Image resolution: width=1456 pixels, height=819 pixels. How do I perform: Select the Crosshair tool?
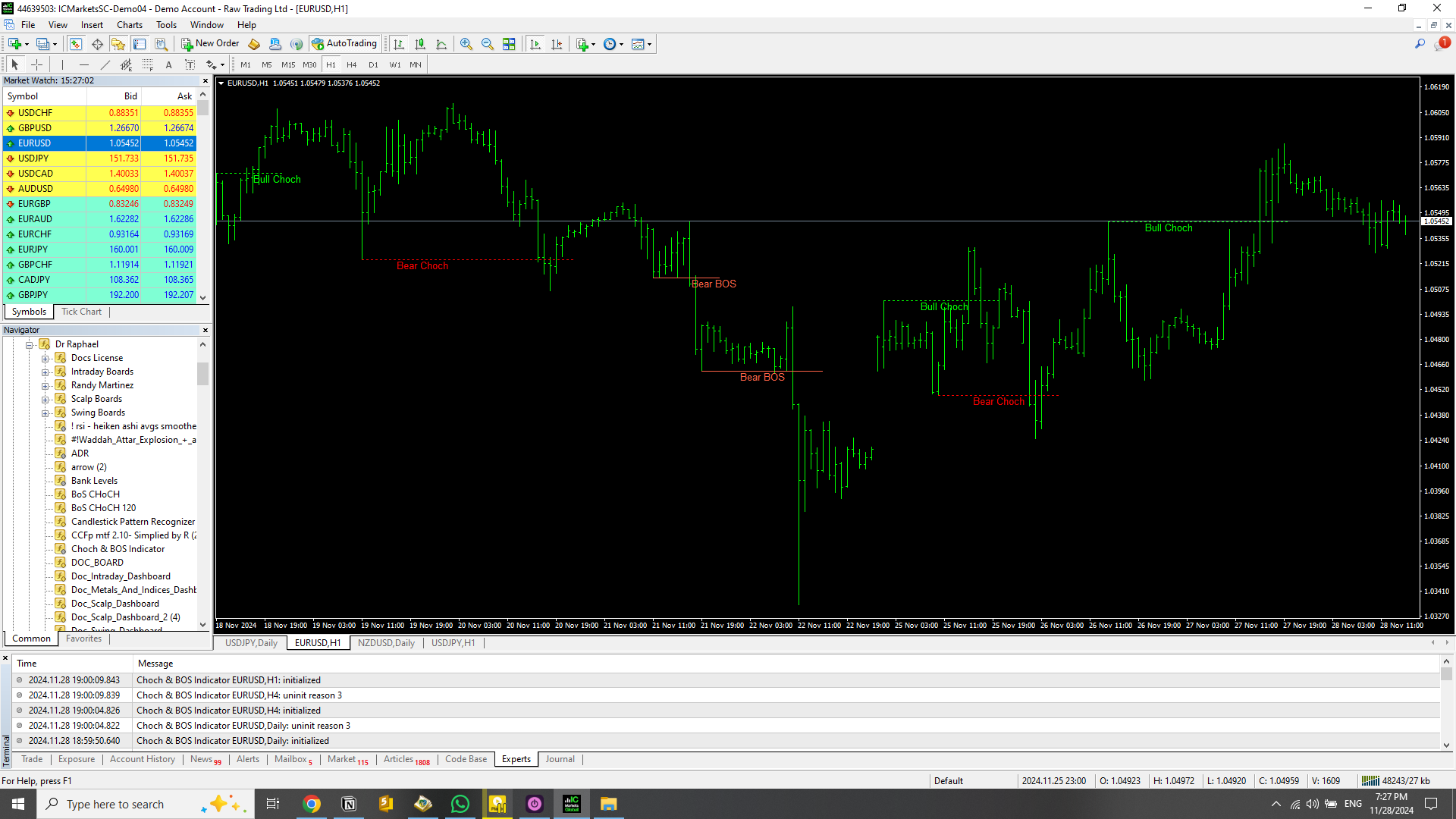(x=36, y=64)
